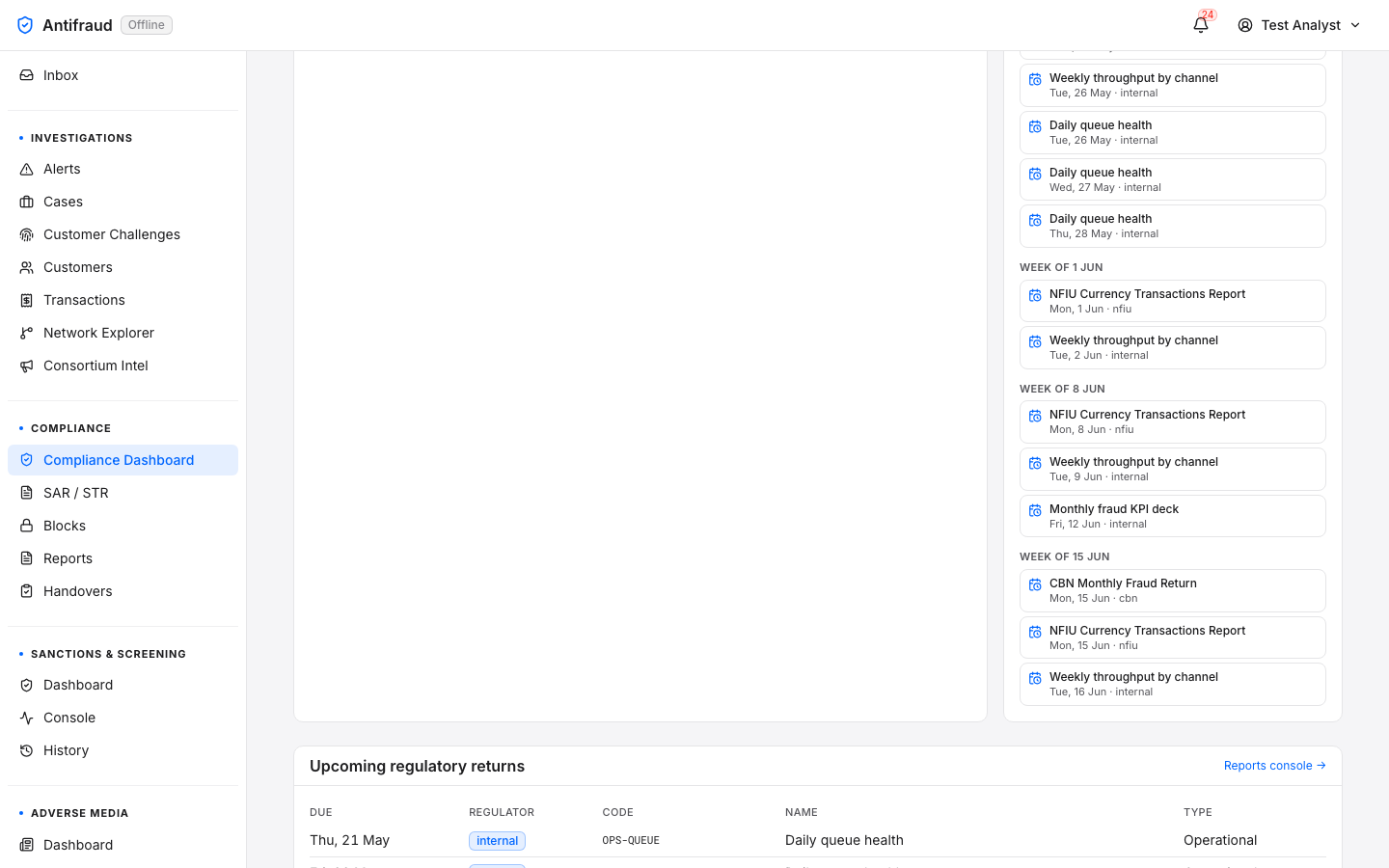
Task: Open Network Explorer
Action: point(123,333)
